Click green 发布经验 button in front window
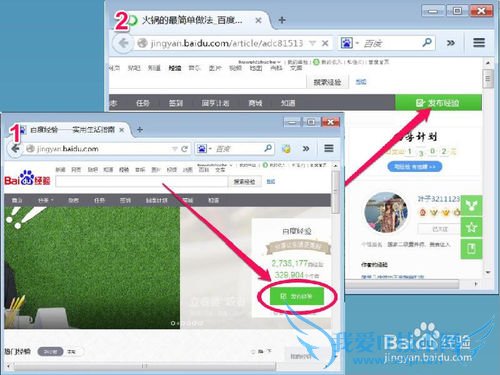 [x=296, y=296]
